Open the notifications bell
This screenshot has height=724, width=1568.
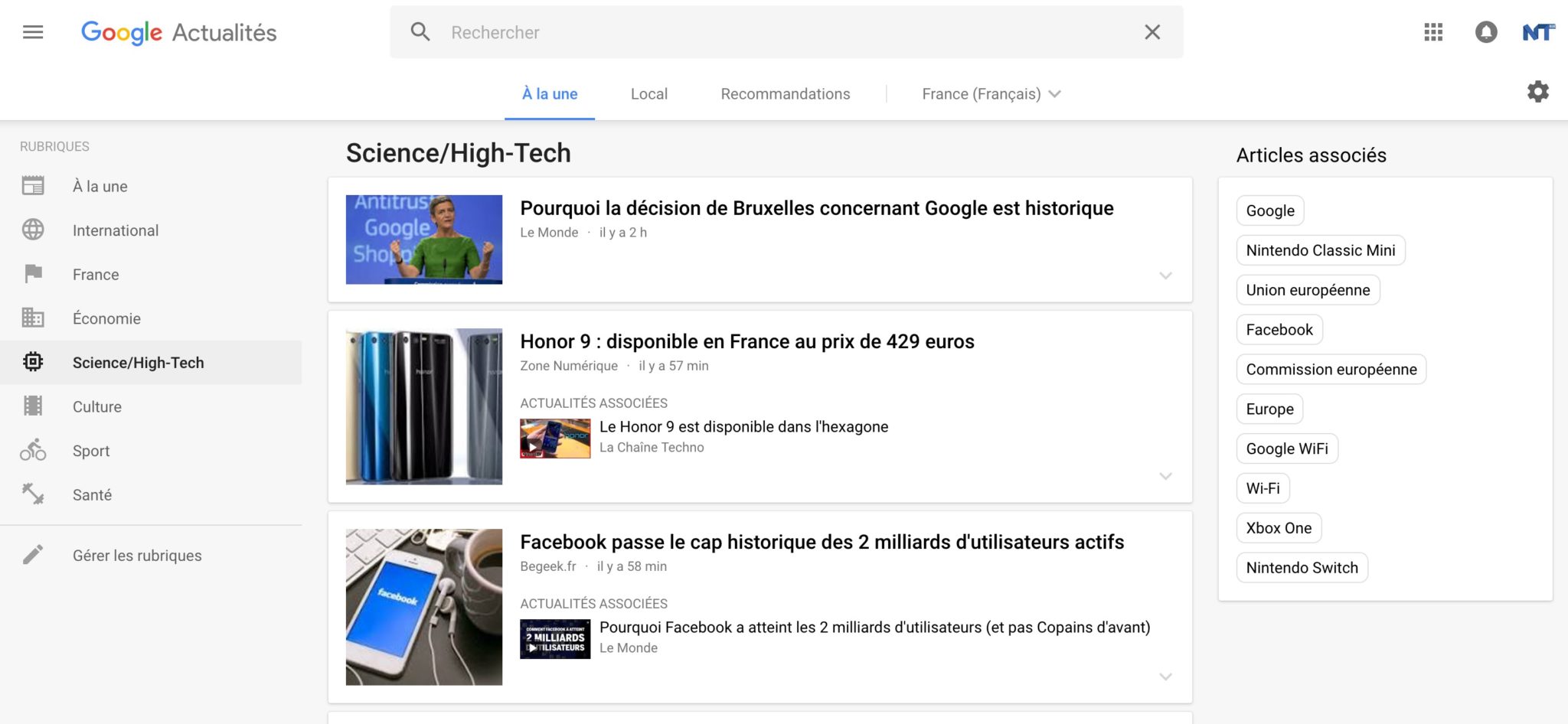[x=1485, y=32]
